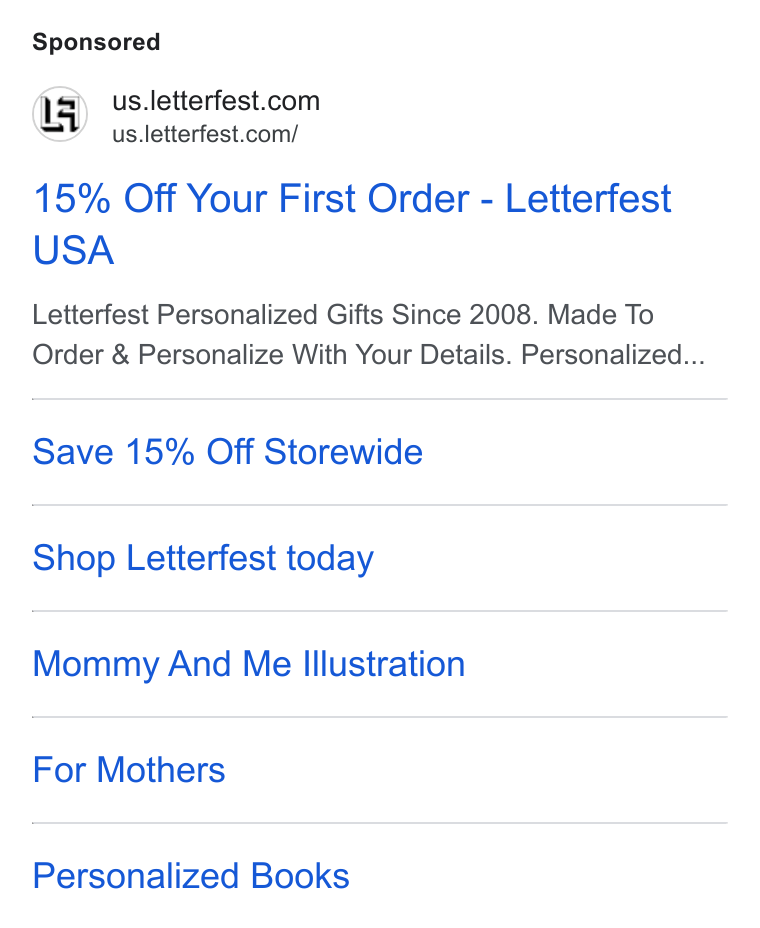Click the Letterfest logo icon
Viewport: 760px width, 928px height.
60,114
